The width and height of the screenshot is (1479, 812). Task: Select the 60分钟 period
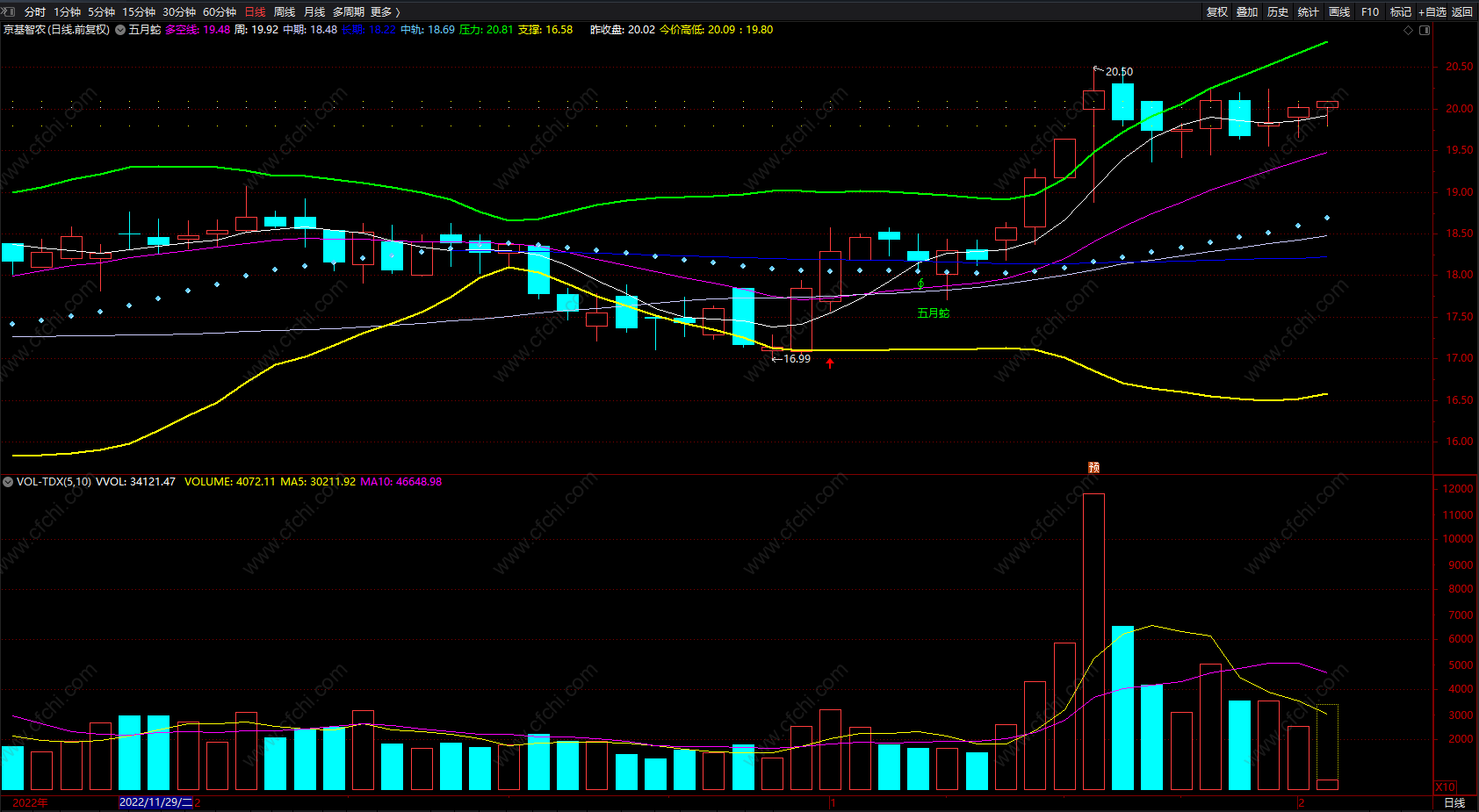click(220, 11)
